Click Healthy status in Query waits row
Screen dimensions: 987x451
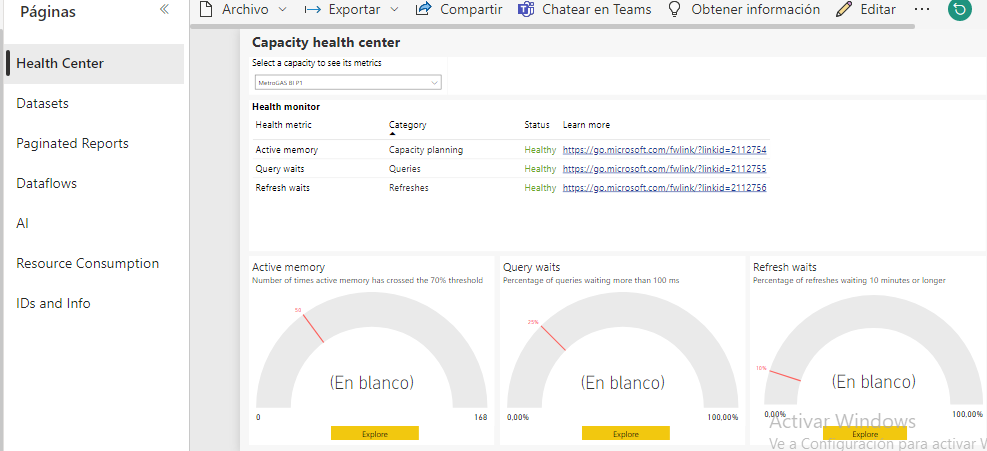[x=540, y=169]
